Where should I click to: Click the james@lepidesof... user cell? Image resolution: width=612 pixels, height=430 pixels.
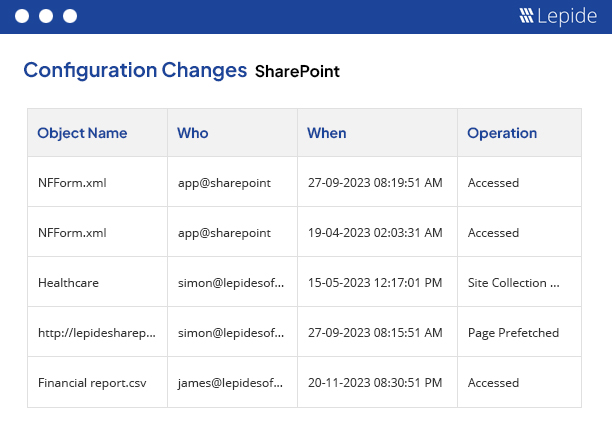pyautogui.click(x=230, y=383)
